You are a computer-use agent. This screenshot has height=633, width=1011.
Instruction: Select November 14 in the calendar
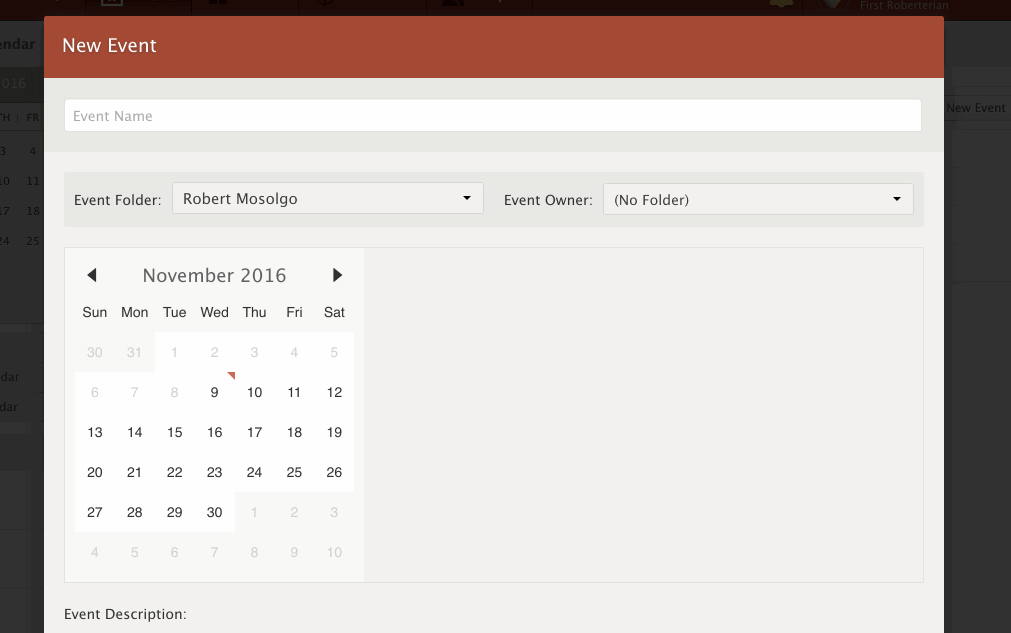[135, 432]
